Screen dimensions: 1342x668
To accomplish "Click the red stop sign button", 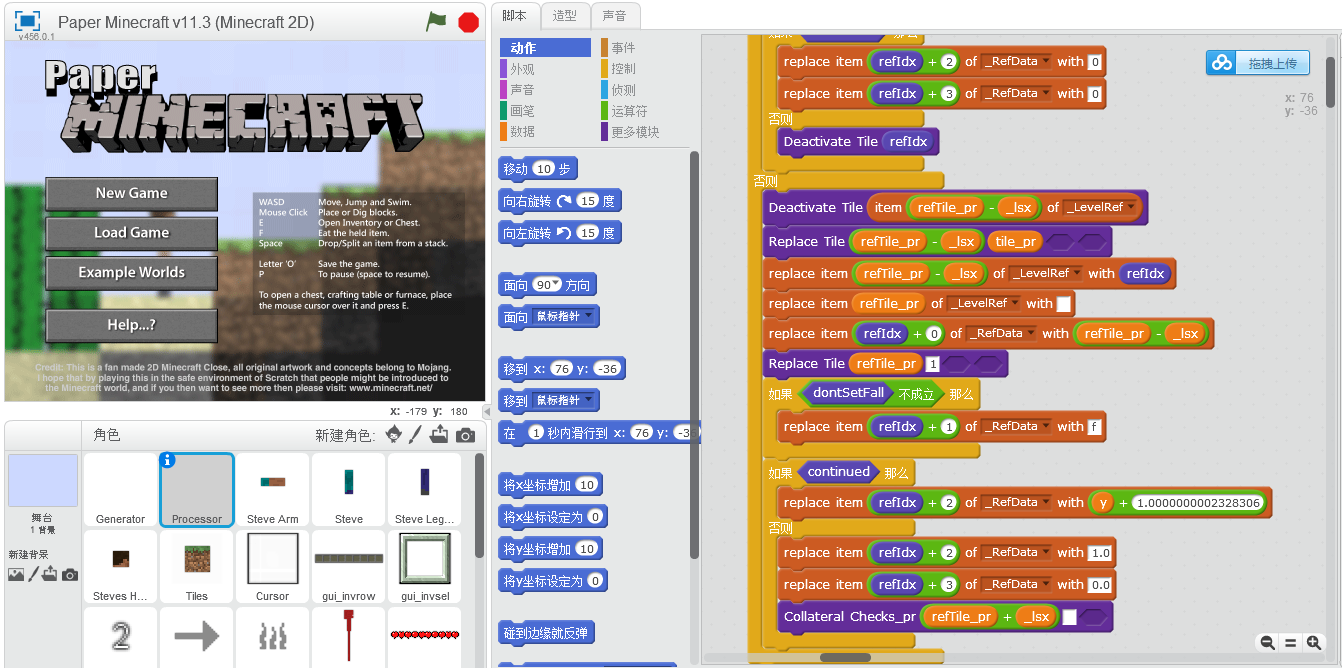I will (468, 22).
